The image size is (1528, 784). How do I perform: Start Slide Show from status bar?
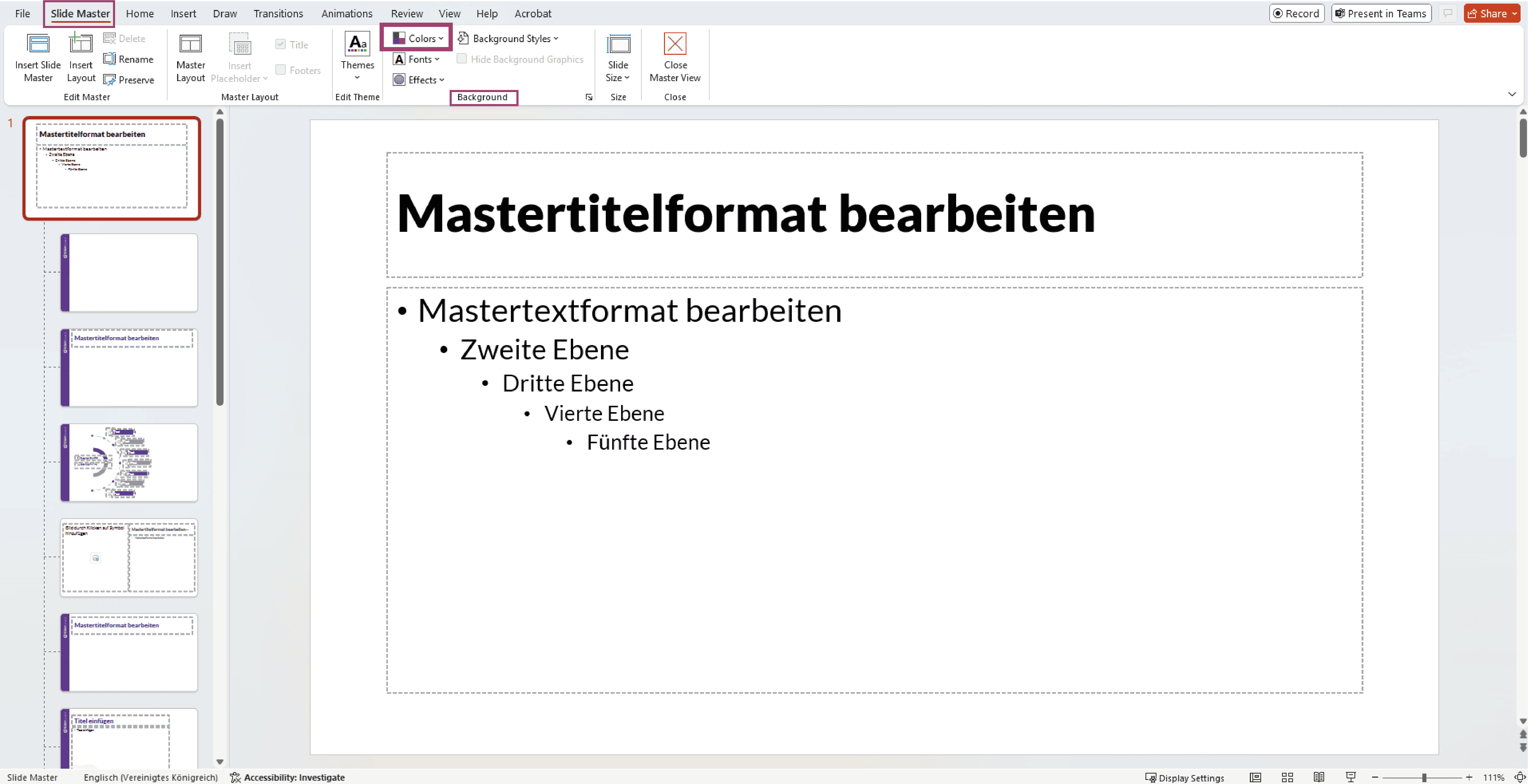click(1351, 777)
